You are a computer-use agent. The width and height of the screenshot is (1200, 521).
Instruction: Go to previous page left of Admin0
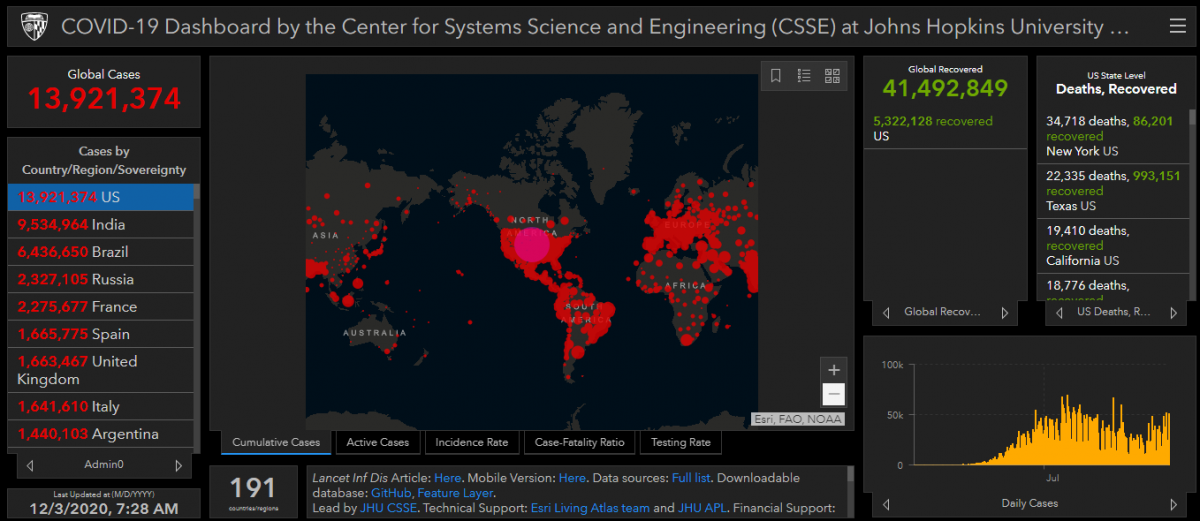pyautogui.click(x=30, y=465)
